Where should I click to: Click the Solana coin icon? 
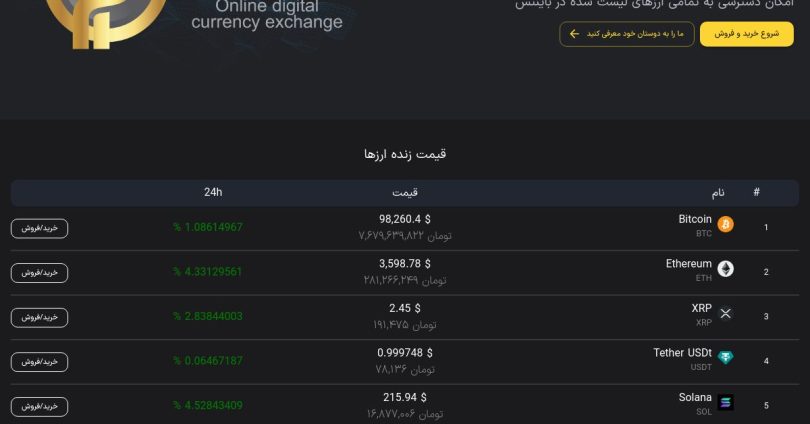pos(725,403)
